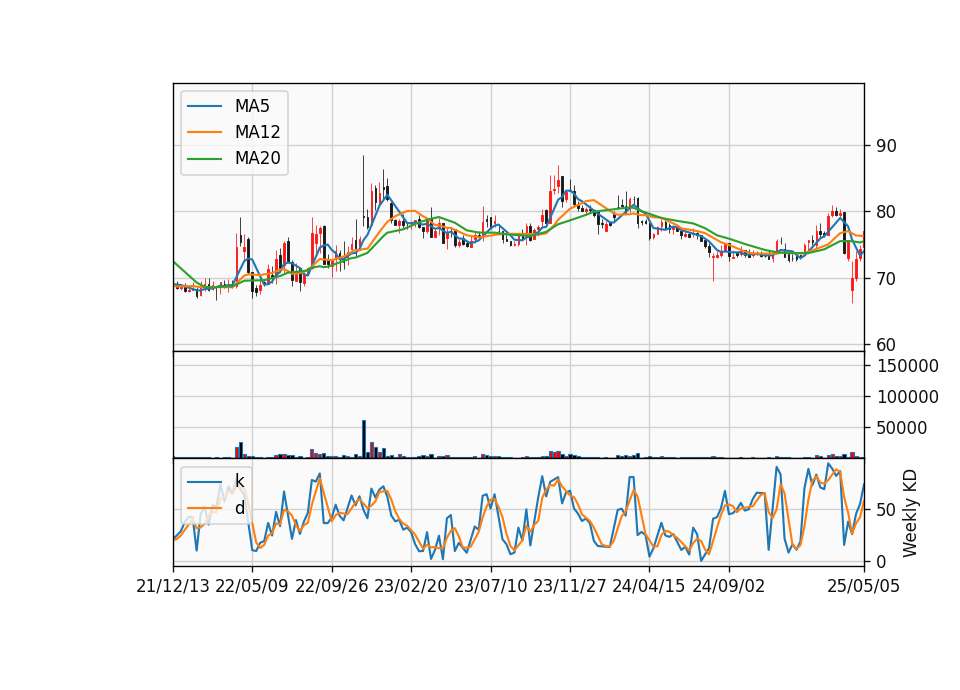Click the k legend label in KD panel
Screen dimensions: 960x690
pos(239,481)
